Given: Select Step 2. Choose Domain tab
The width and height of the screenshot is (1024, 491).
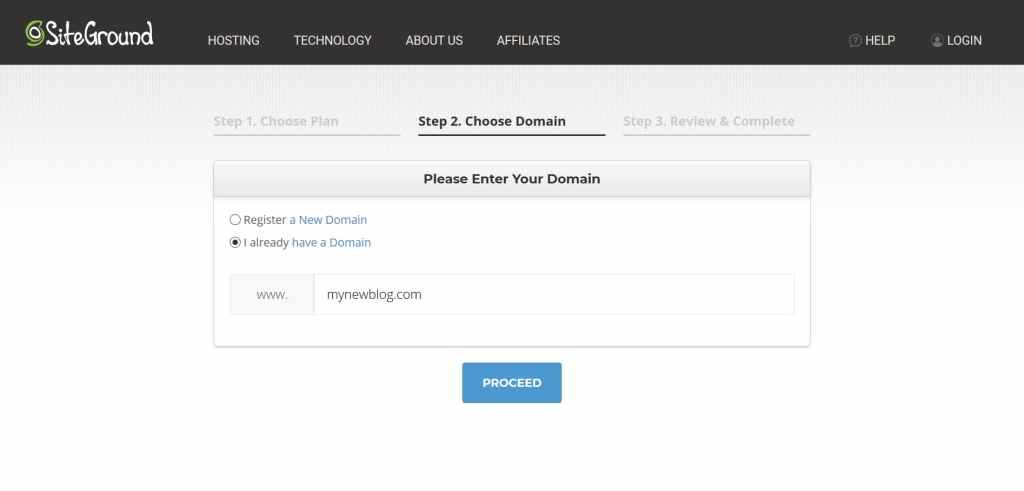Looking at the screenshot, I should [x=511, y=122].
